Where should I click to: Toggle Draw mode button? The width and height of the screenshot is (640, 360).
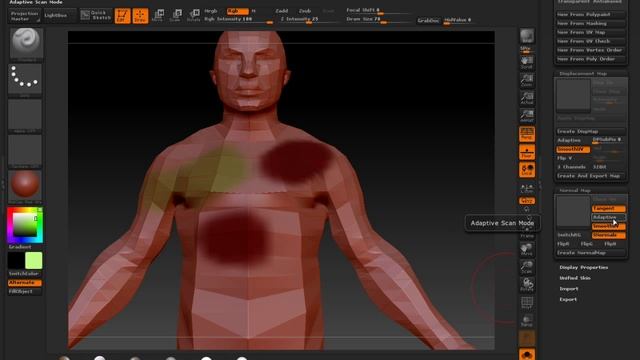click(x=140, y=16)
